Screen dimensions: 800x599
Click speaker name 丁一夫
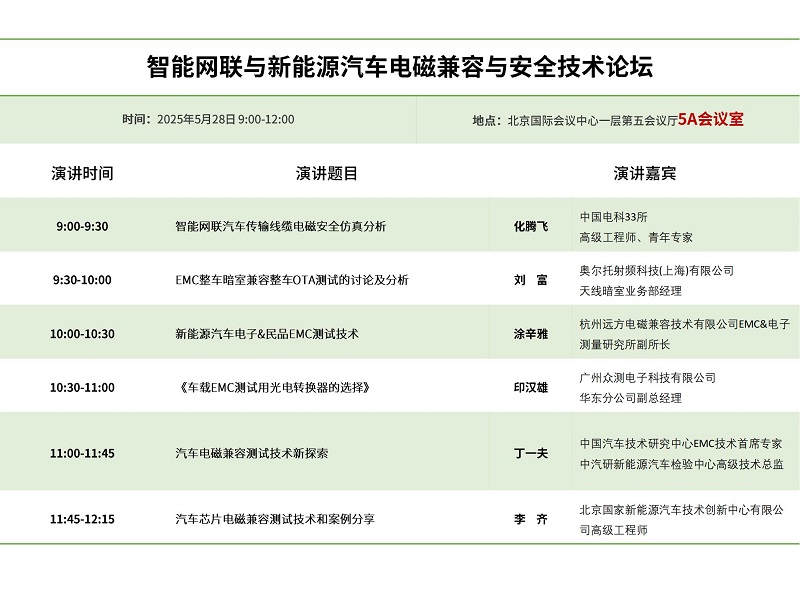(x=531, y=453)
